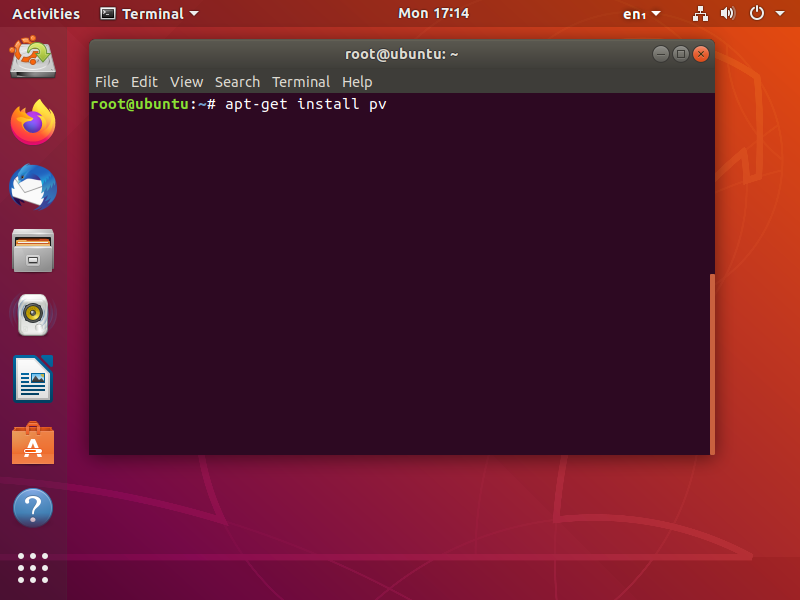Screen dimensions: 800x600
Task: Open Thunderbird mail from the dock
Action: pos(33,187)
